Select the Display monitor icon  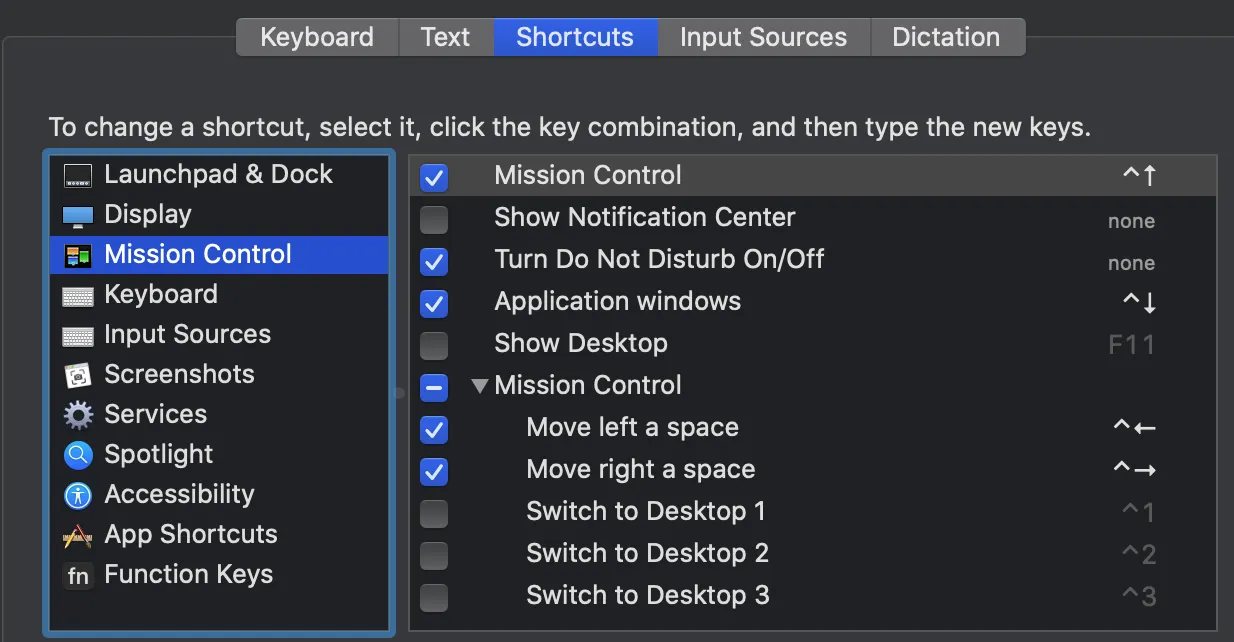click(x=78, y=215)
